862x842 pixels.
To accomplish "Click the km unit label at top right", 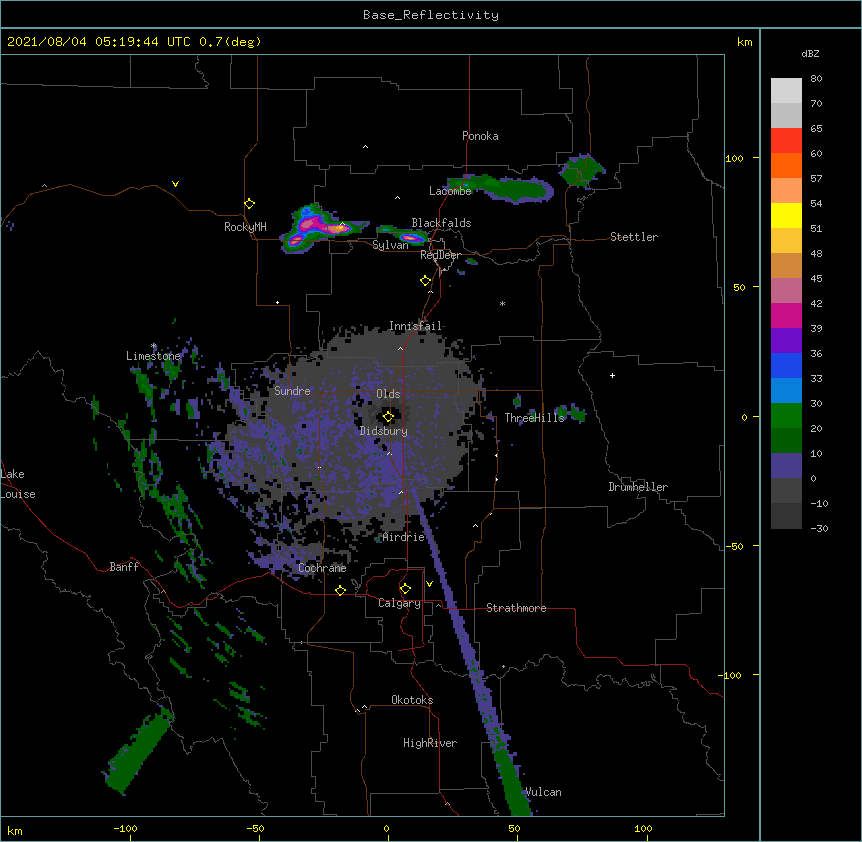I will click(745, 42).
